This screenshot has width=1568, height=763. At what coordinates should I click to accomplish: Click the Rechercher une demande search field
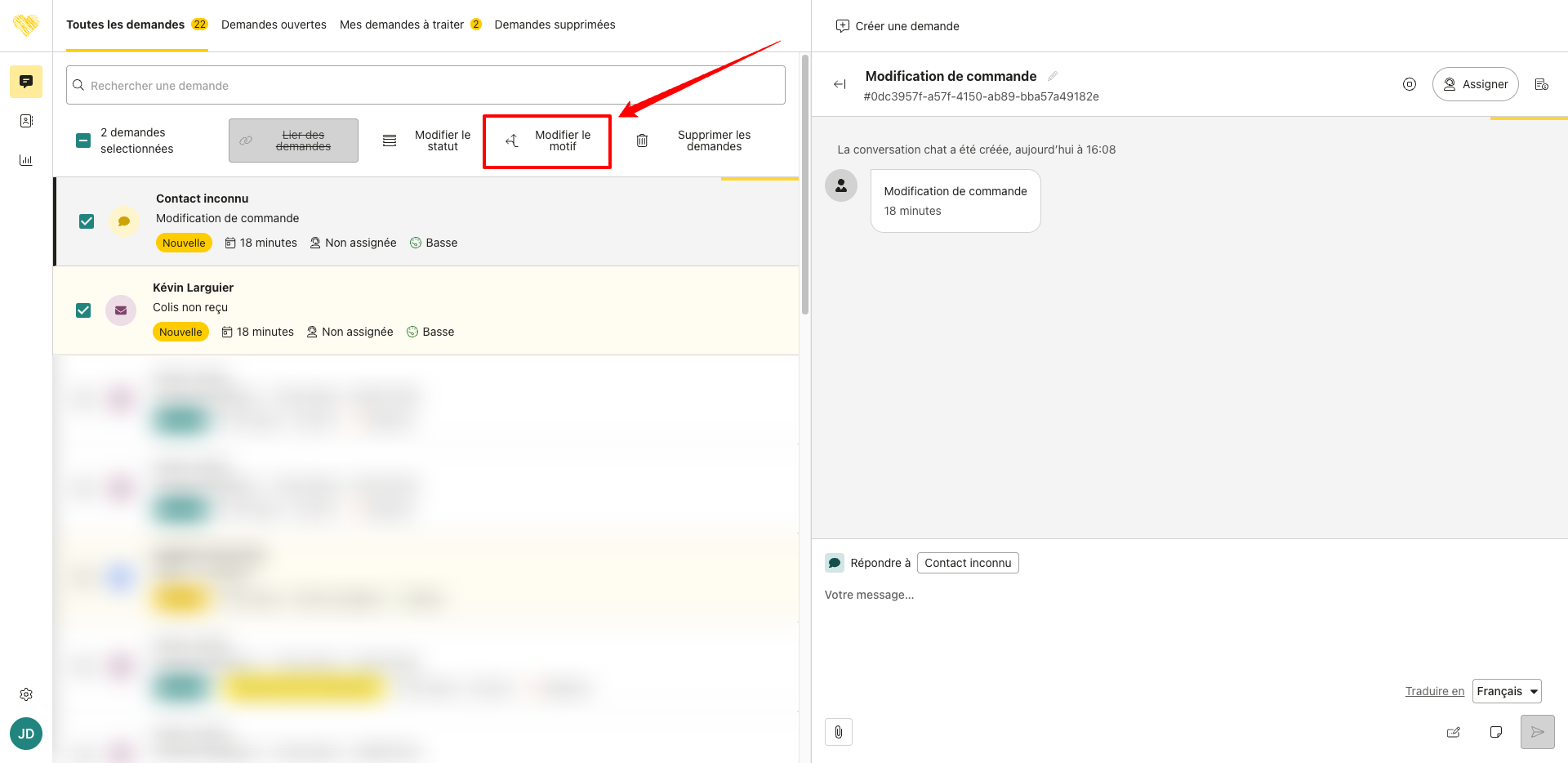[425, 86]
